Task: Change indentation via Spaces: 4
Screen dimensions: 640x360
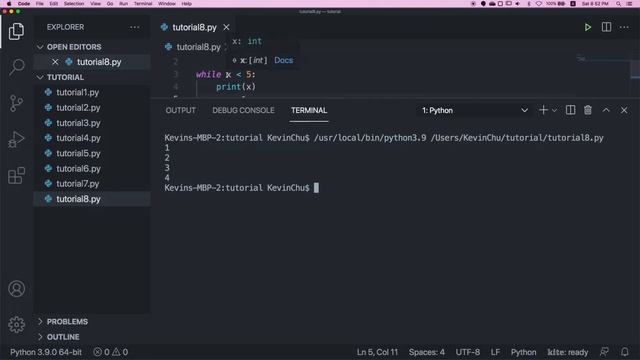Action: point(427,352)
